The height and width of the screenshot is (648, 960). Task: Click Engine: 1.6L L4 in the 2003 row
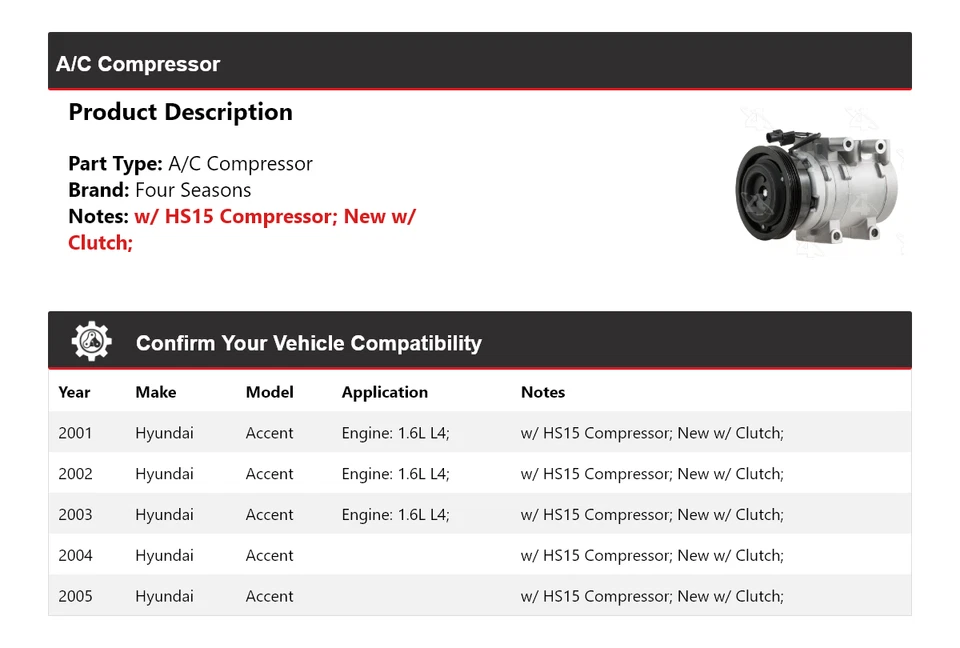[396, 514]
